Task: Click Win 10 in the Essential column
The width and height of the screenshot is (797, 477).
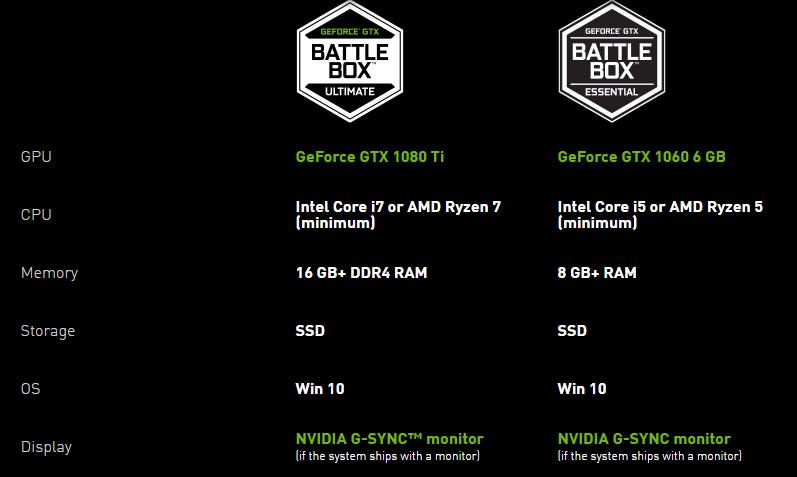Action: (x=582, y=389)
